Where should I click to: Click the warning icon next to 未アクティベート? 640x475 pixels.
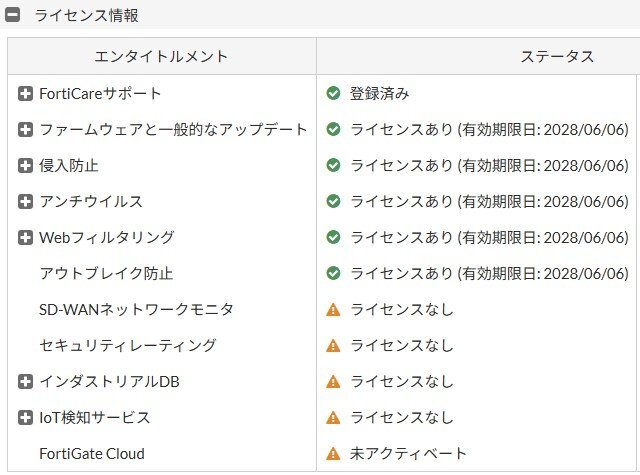[x=334, y=453]
